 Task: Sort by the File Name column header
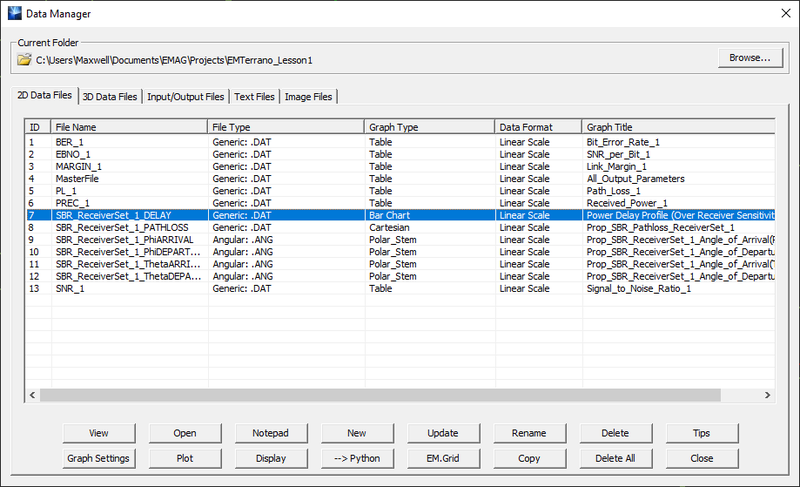click(x=130, y=127)
